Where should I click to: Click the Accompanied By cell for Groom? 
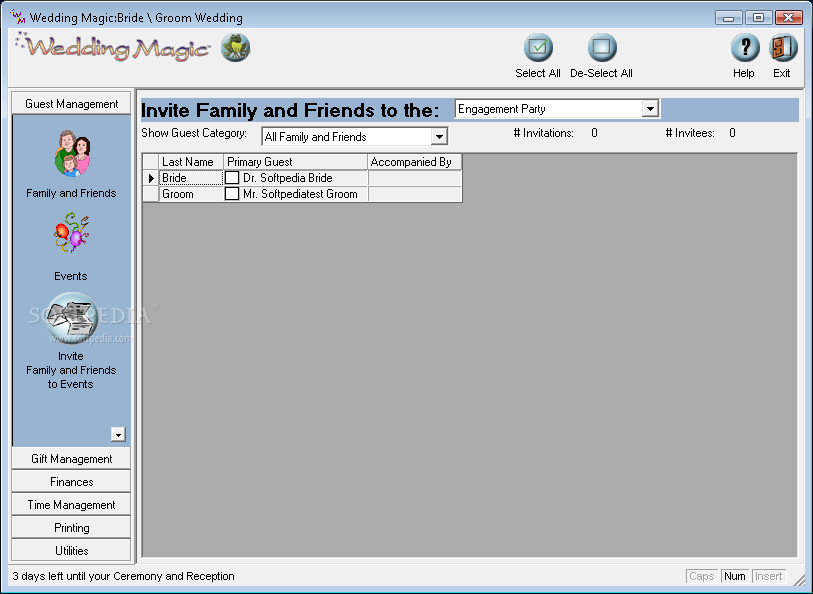[415, 194]
